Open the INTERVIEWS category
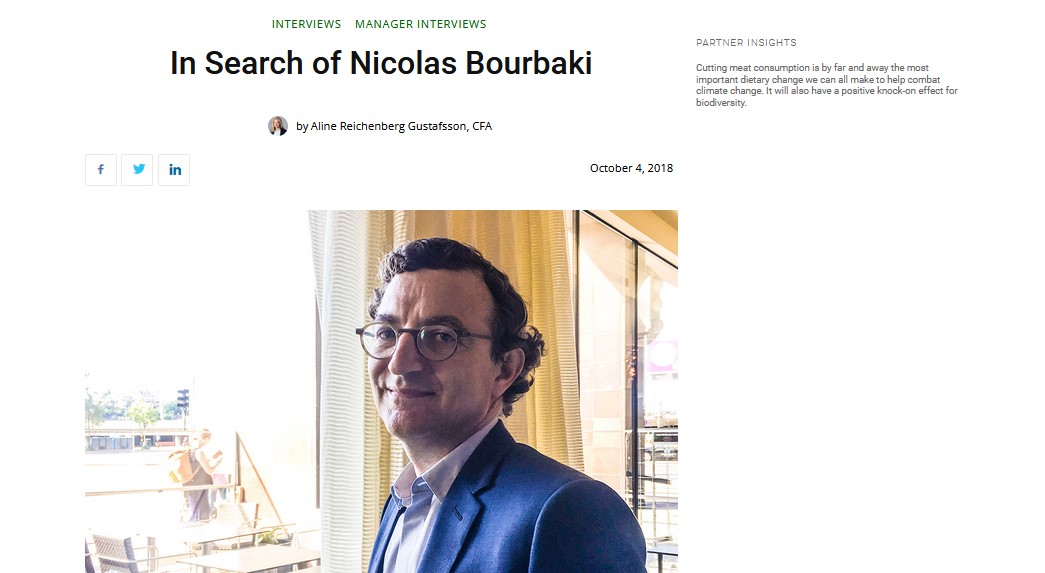 coord(306,24)
